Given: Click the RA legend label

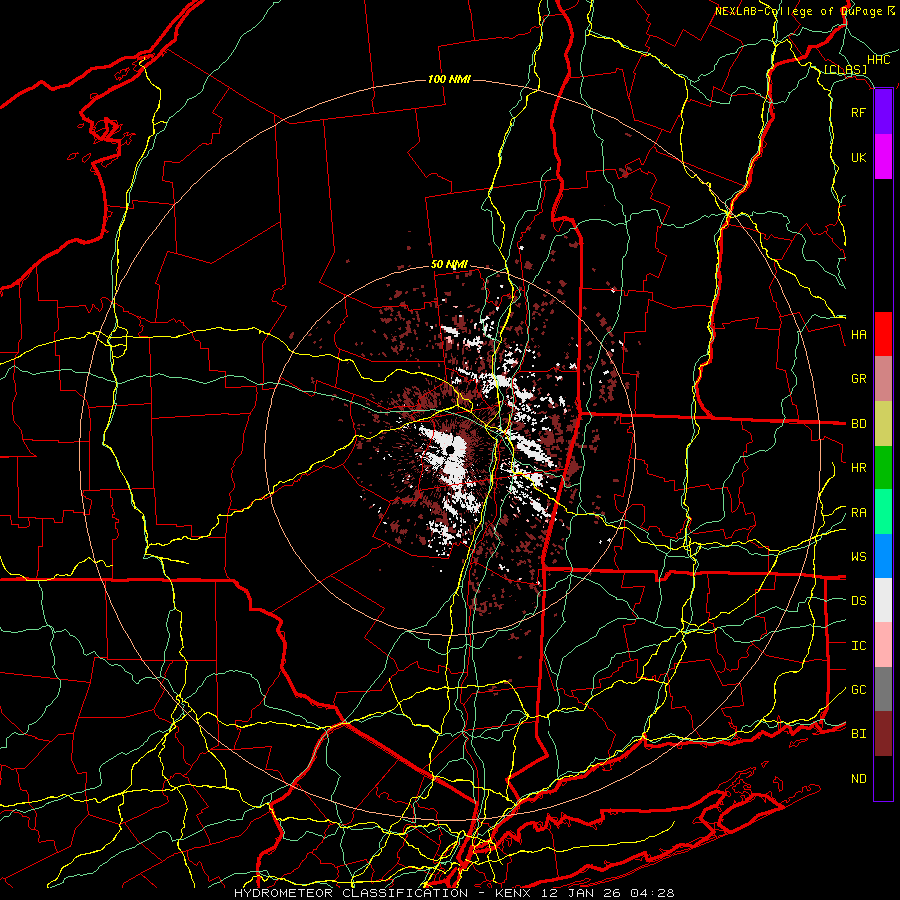Looking at the screenshot, I should (859, 513).
